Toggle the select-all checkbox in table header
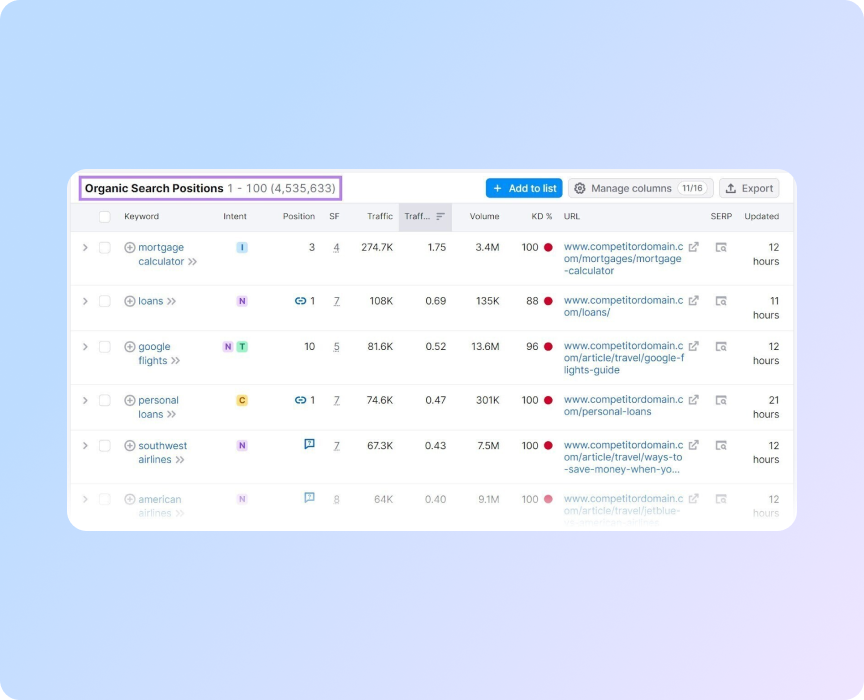864x700 pixels. coord(104,216)
